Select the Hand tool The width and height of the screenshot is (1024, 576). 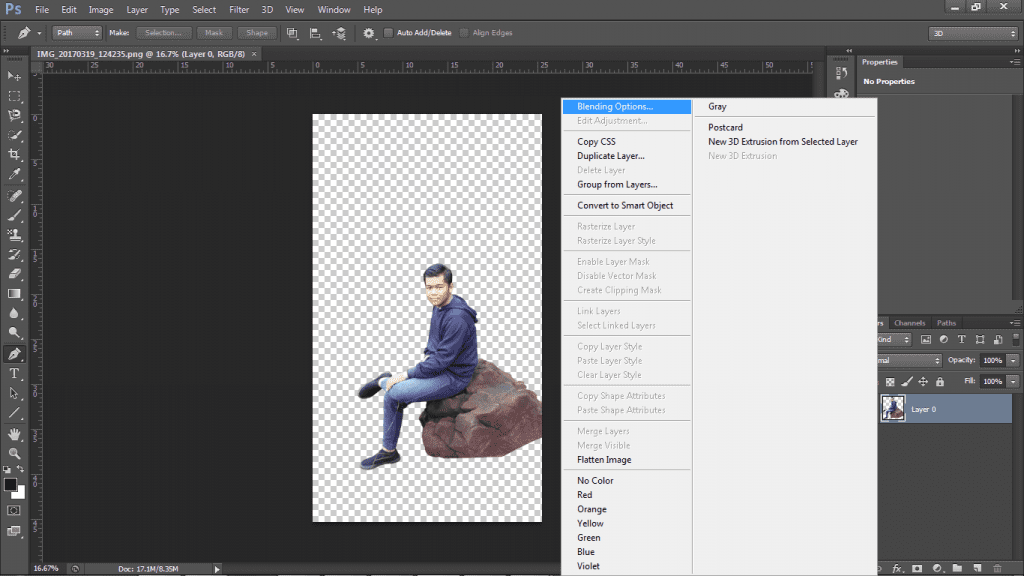[x=14, y=435]
